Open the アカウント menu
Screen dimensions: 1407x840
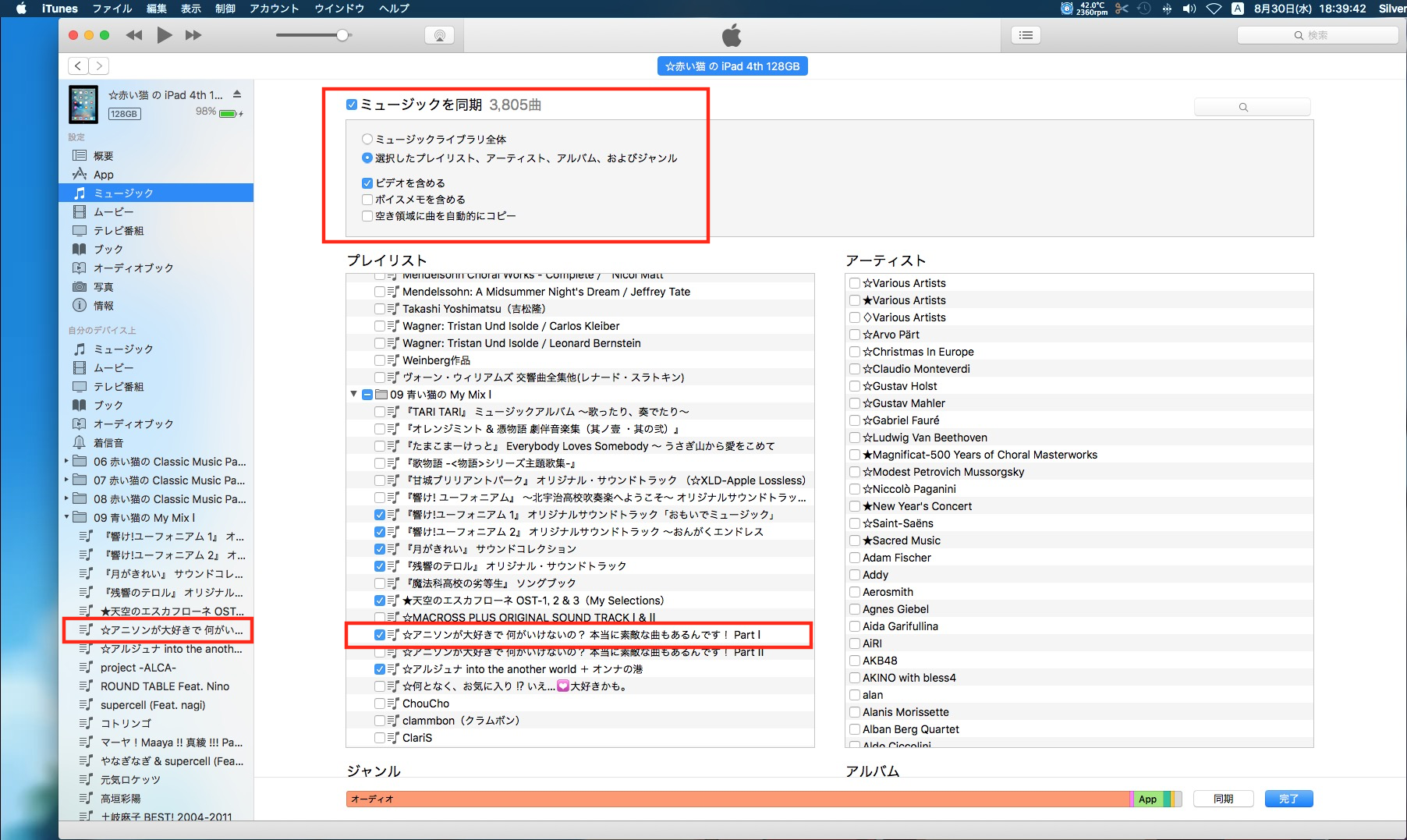click(x=275, y=9)
